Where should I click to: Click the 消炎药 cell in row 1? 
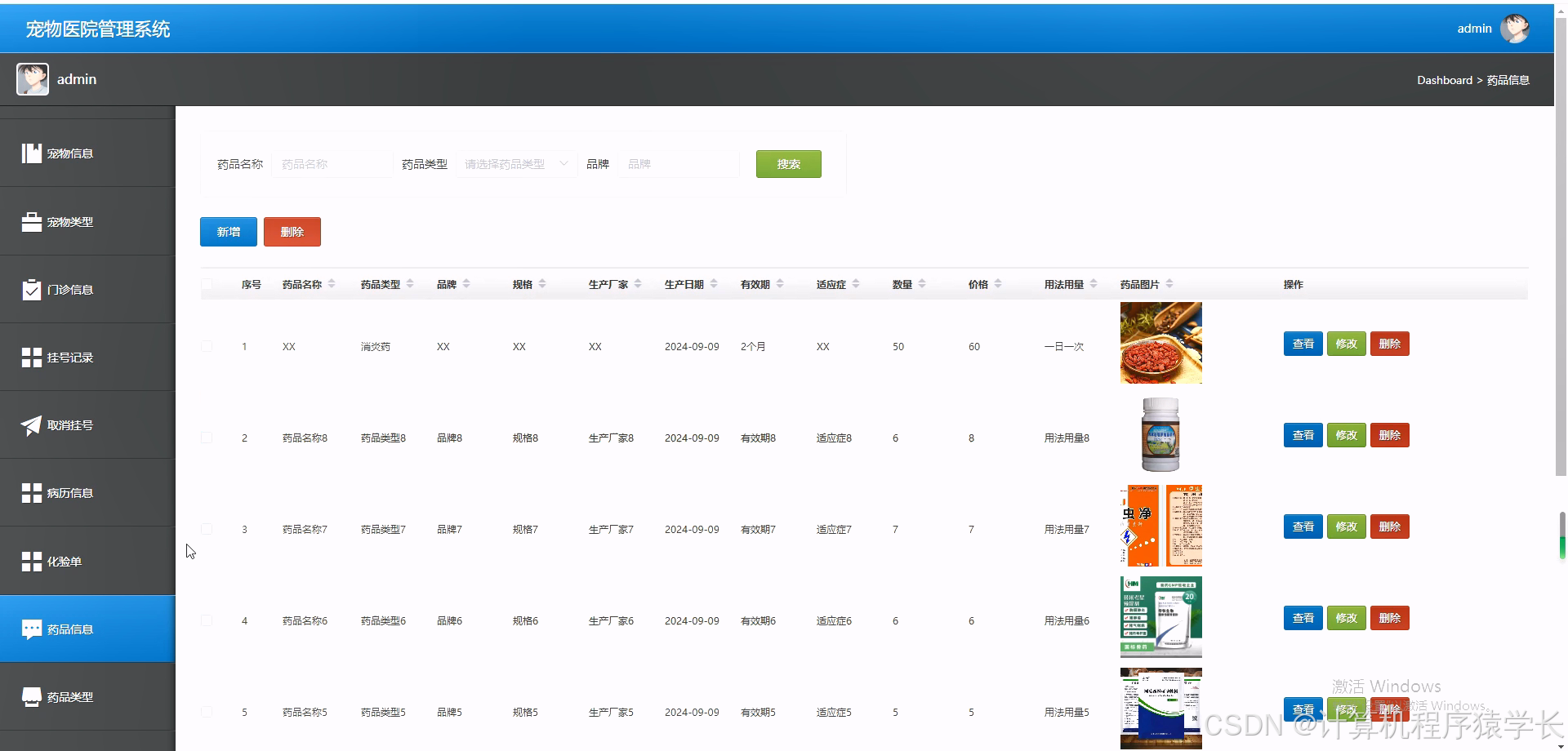click(x=376, y=347)
